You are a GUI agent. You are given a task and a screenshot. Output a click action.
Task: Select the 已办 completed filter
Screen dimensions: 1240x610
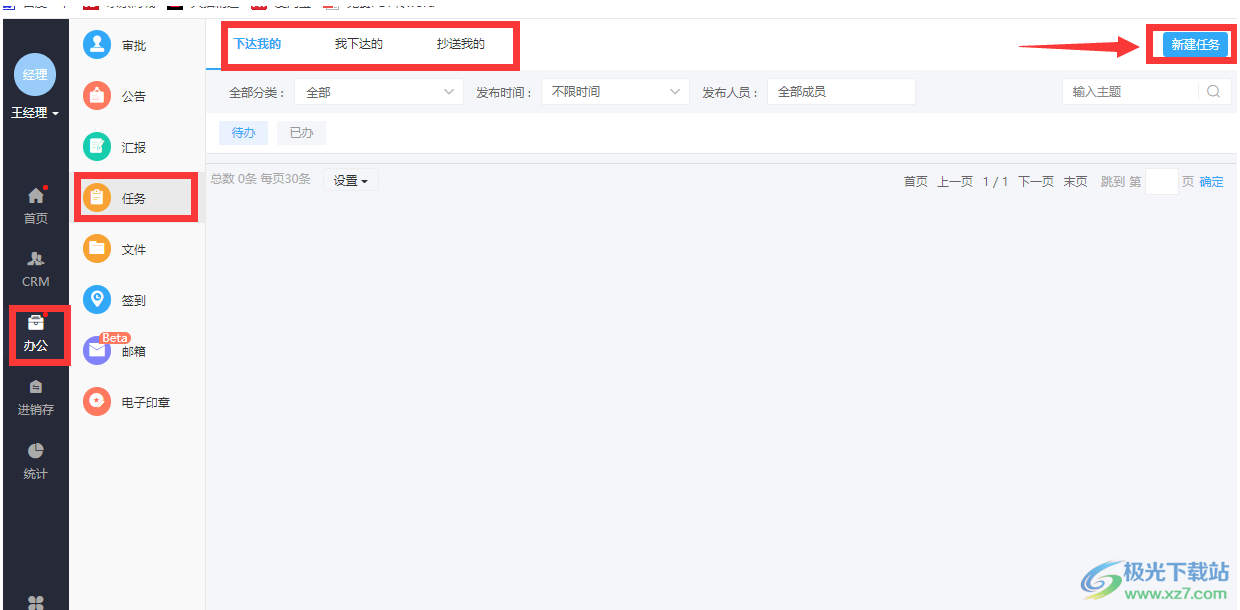[x=301, y=133]
